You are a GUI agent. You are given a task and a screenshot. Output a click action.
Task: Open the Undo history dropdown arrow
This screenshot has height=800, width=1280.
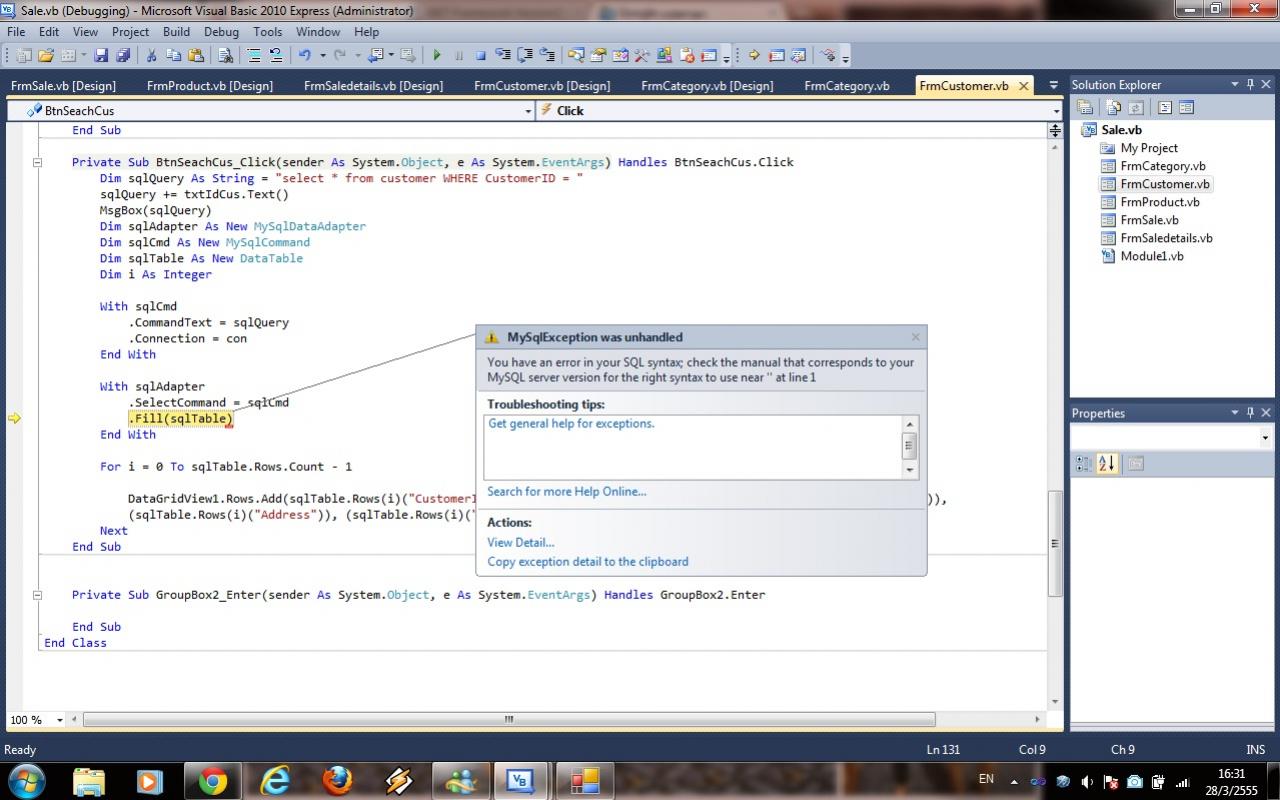tap(323, 56)
